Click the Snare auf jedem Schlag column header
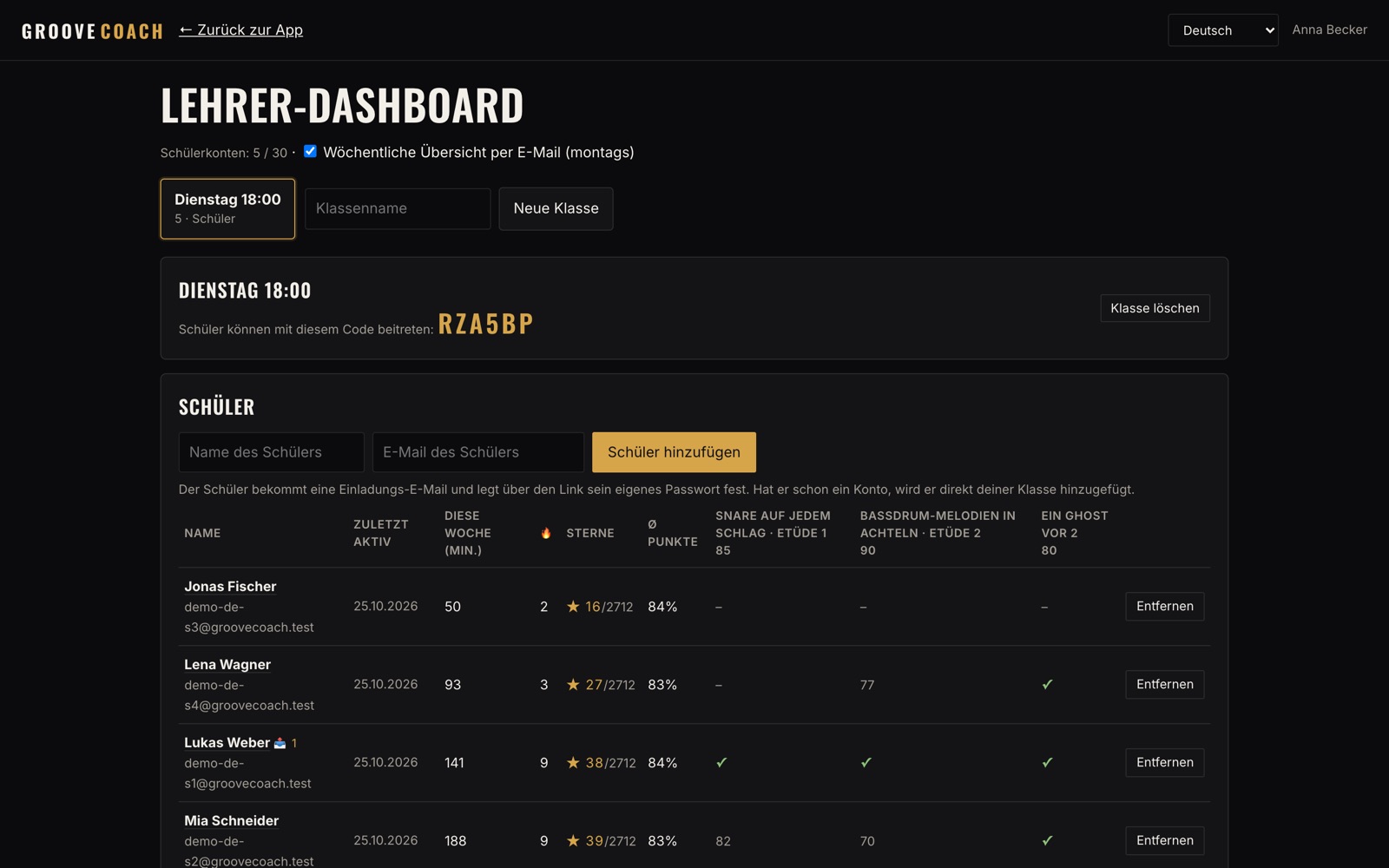The width and height of the screenshot is (1389, 868). coord(773,533)
